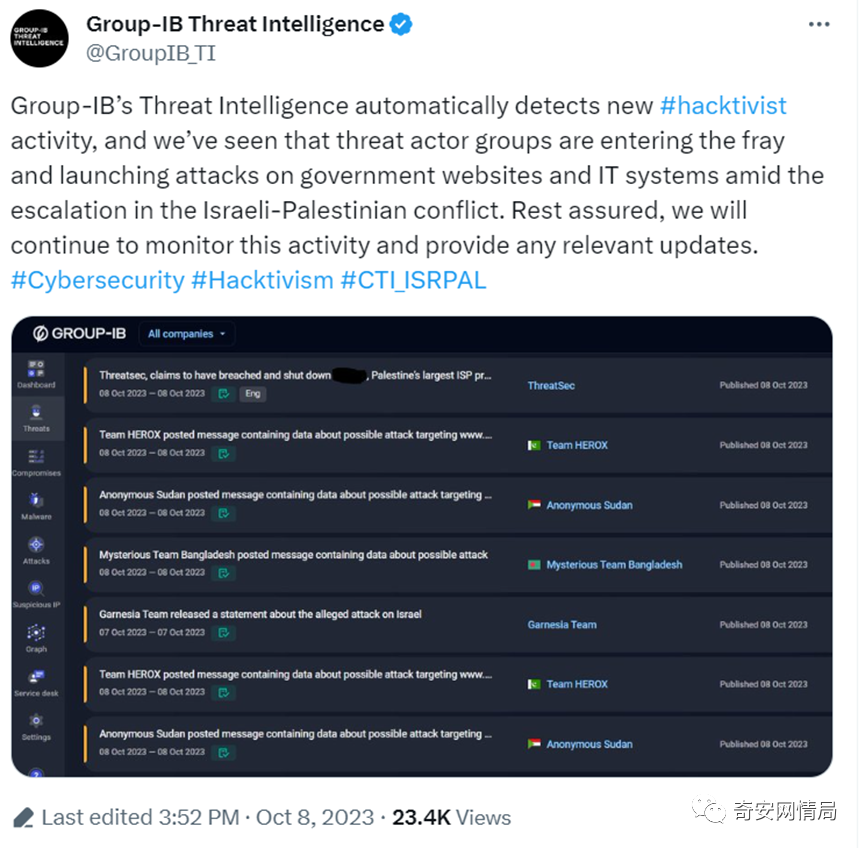Open the Mysterious Team Bangladesh actor link
The width and height of the screenshot is (865, 848).
[614, 565]
